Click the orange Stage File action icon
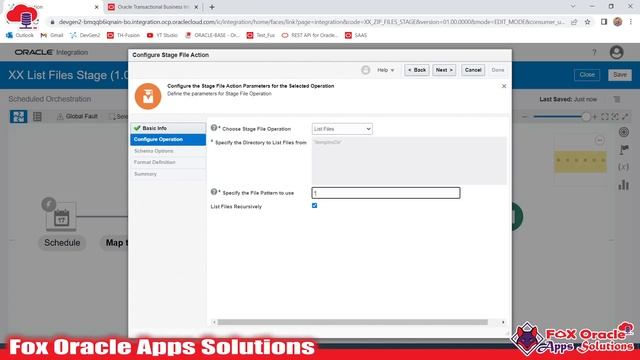Screen dimensions: 640x360 click(x=148, y=96)
